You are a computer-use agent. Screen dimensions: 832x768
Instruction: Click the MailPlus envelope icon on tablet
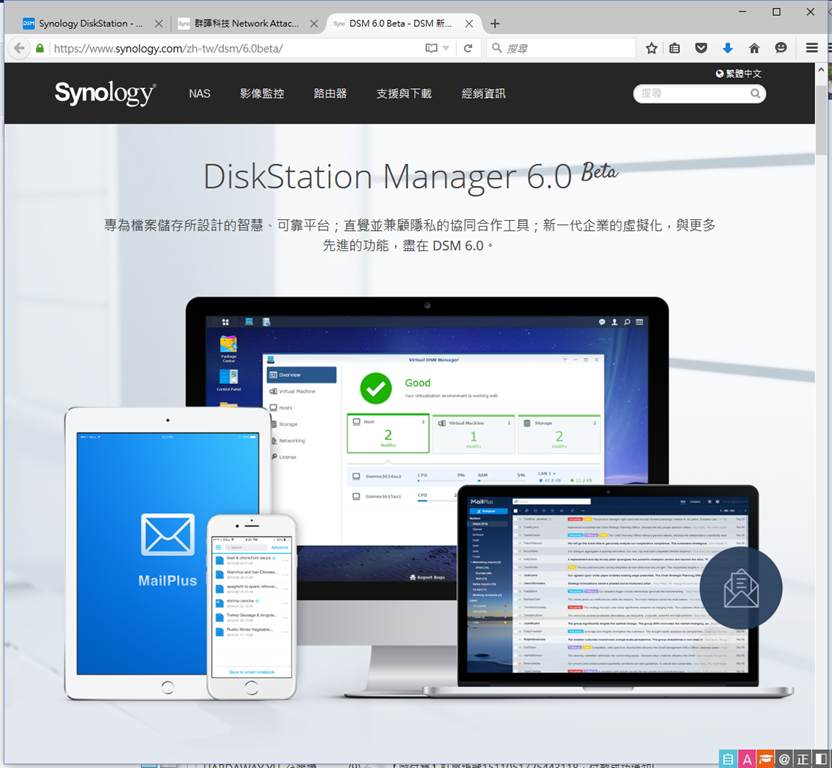(x=168, y=534)
